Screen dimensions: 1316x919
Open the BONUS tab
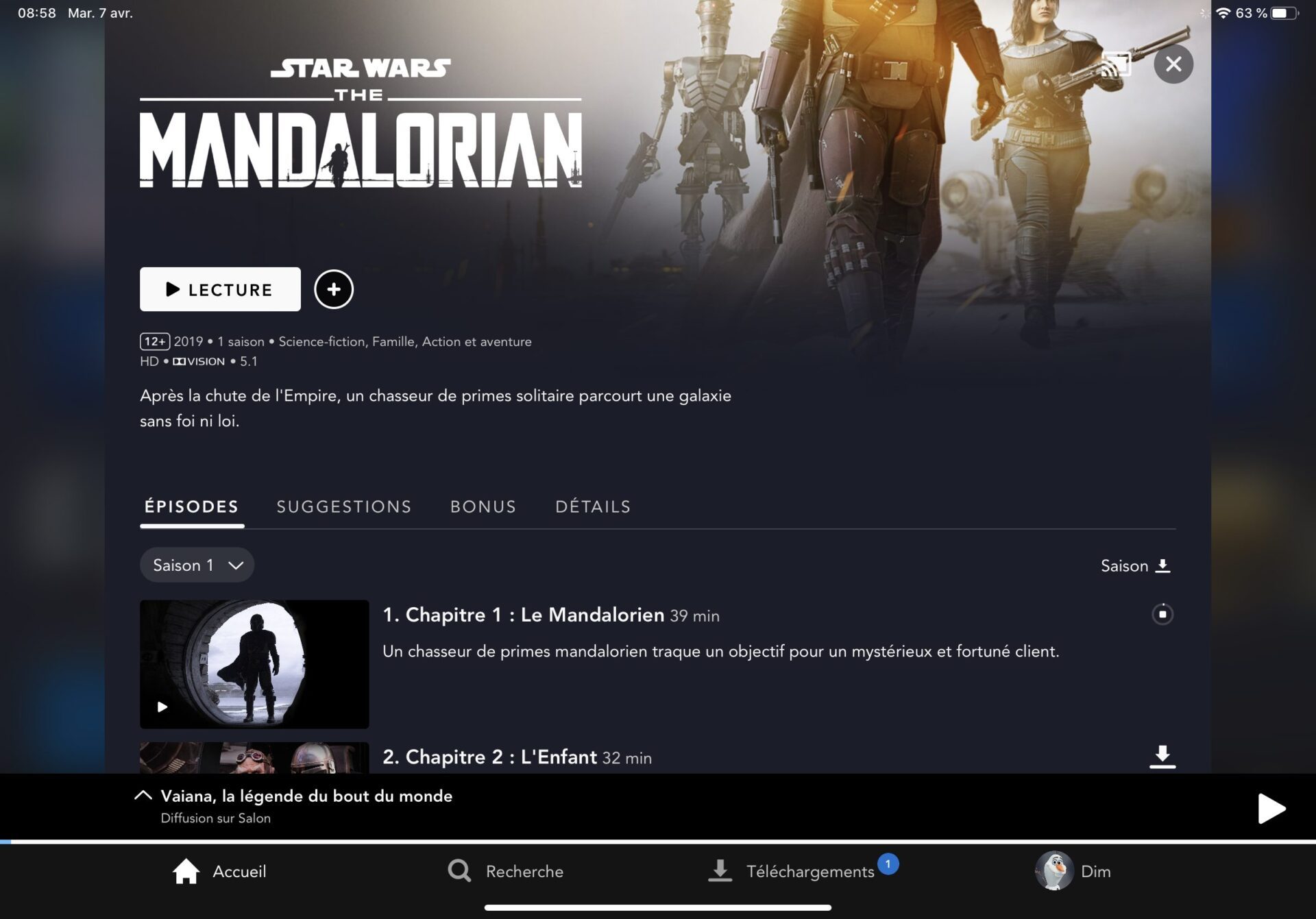(x=483, y=507)
